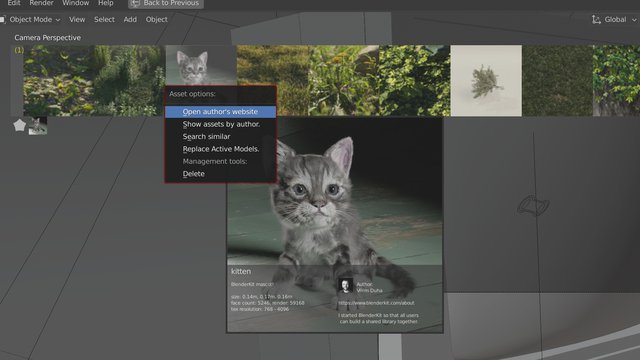Click the Object Mode icon in header
This screenshot has height=360, width=640.
[x=2, y=20]
